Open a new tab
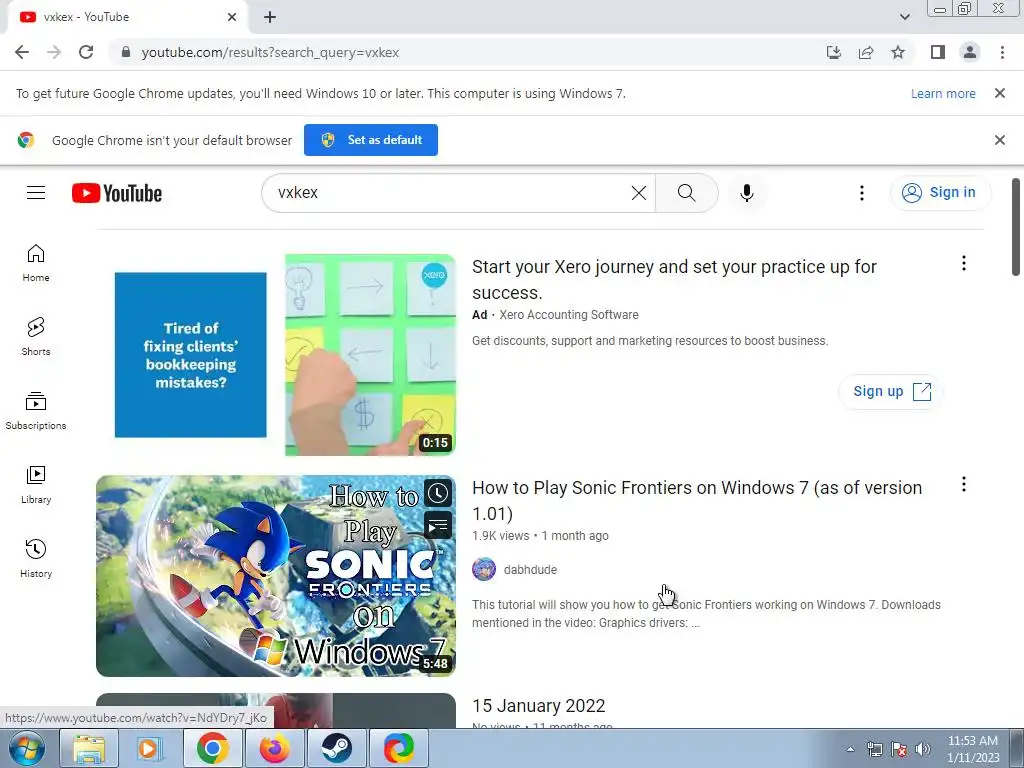 270,17
